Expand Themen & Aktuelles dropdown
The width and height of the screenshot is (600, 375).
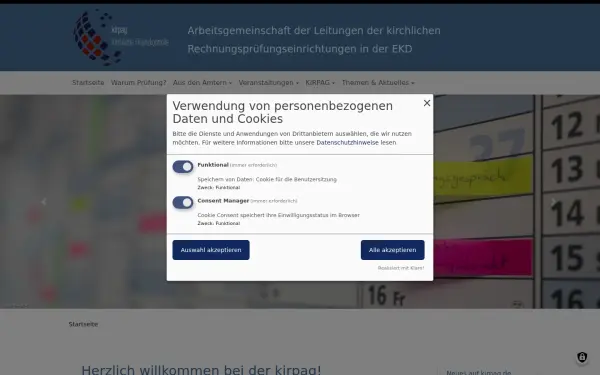click(378, 83)
